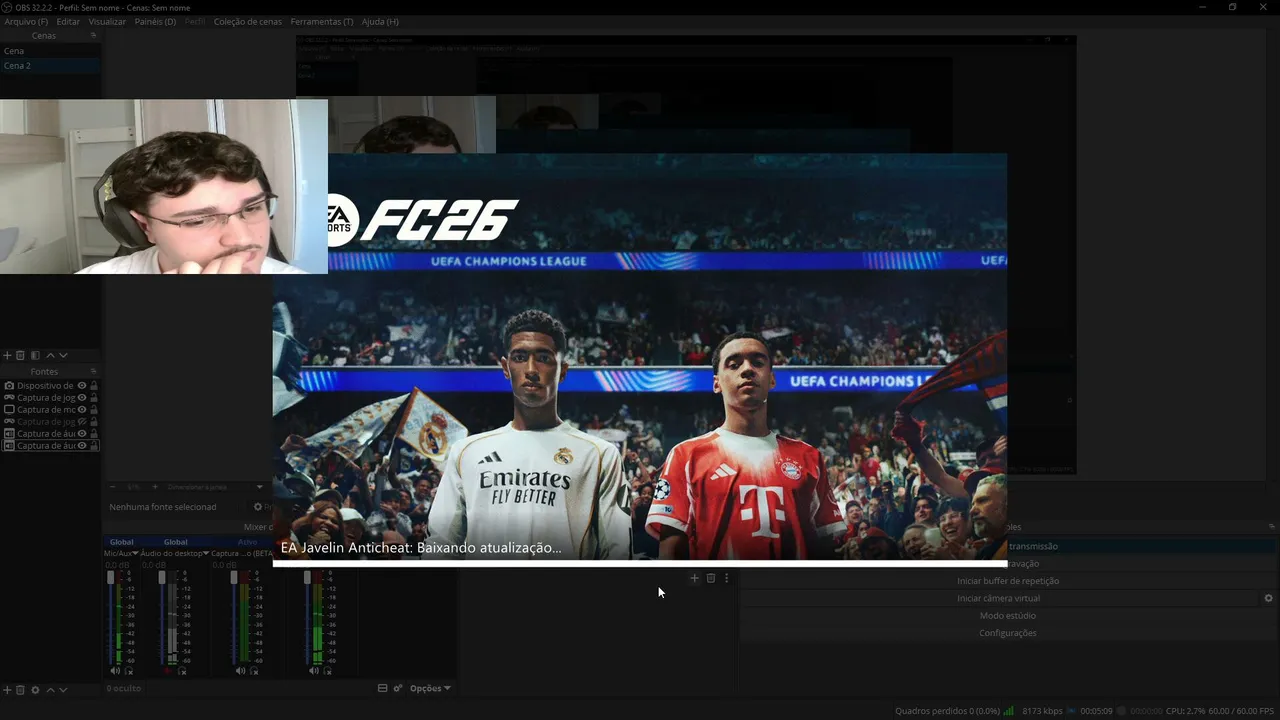Open advanced audio properties gears icon

point(398,688)
